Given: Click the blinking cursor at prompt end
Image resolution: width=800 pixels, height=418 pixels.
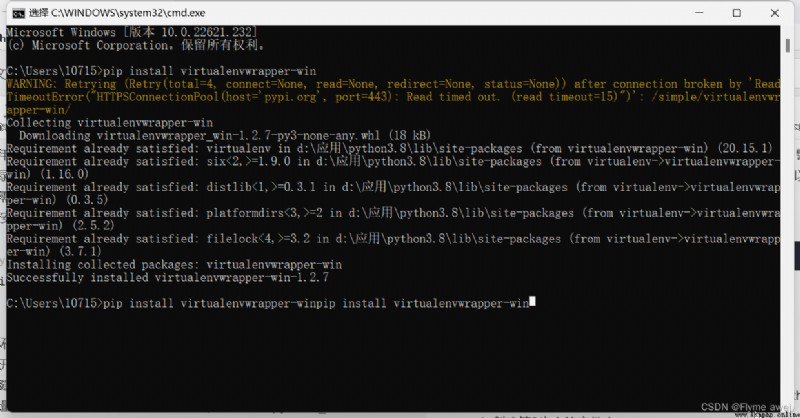Looking at the screenshot, I should (532, 302).
